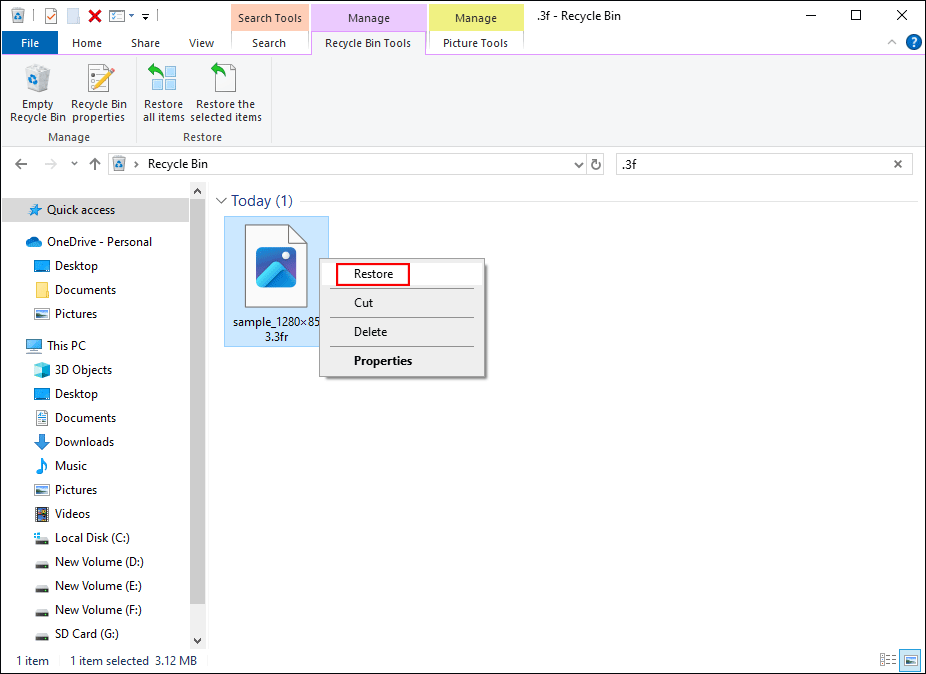Click the Recycle Bin icon in the address bar
The width and height of the screenshot is (926, 674).
point(119,163)
